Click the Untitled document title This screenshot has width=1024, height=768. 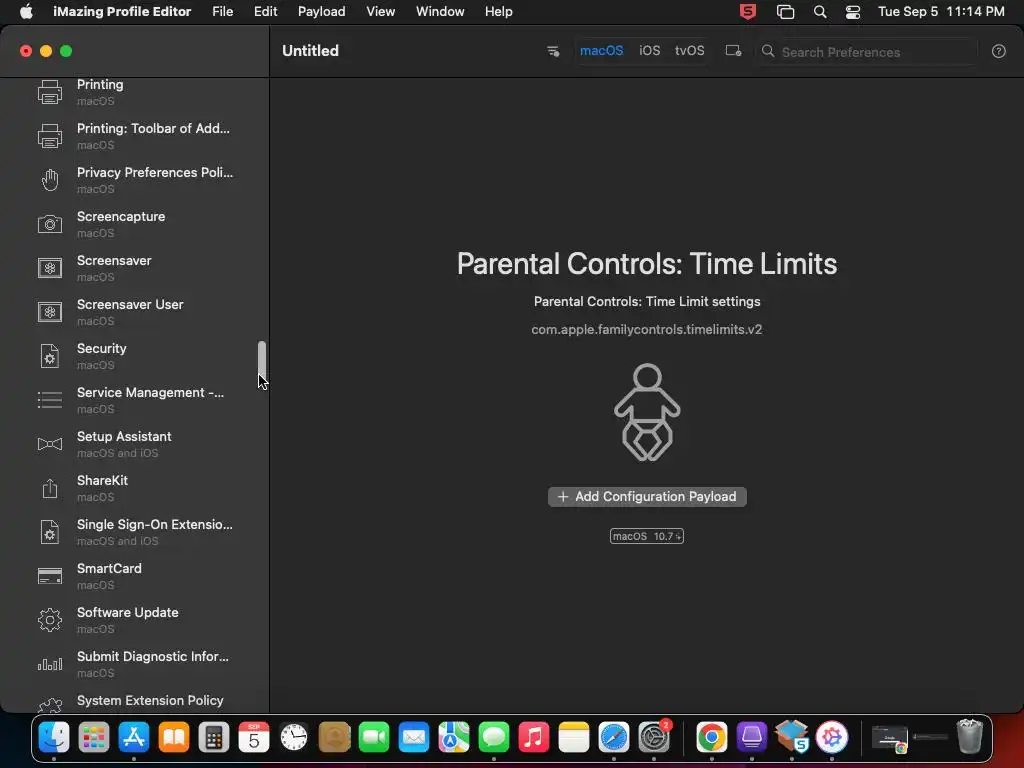[310, 50]
